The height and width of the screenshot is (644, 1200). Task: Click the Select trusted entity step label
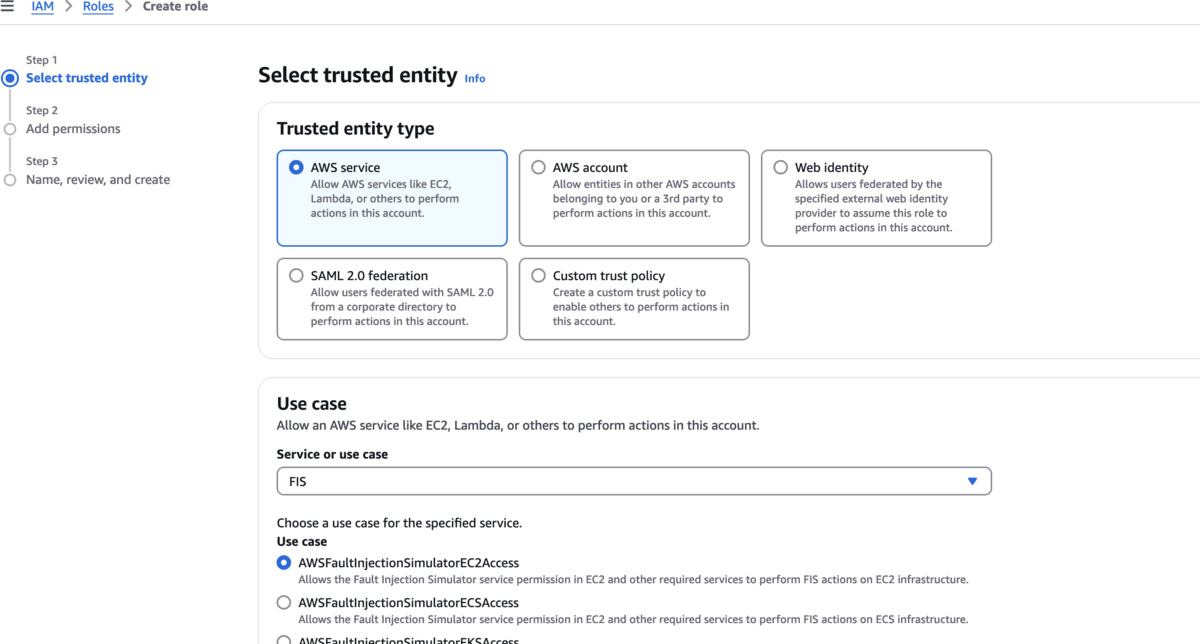click(87, 78)
